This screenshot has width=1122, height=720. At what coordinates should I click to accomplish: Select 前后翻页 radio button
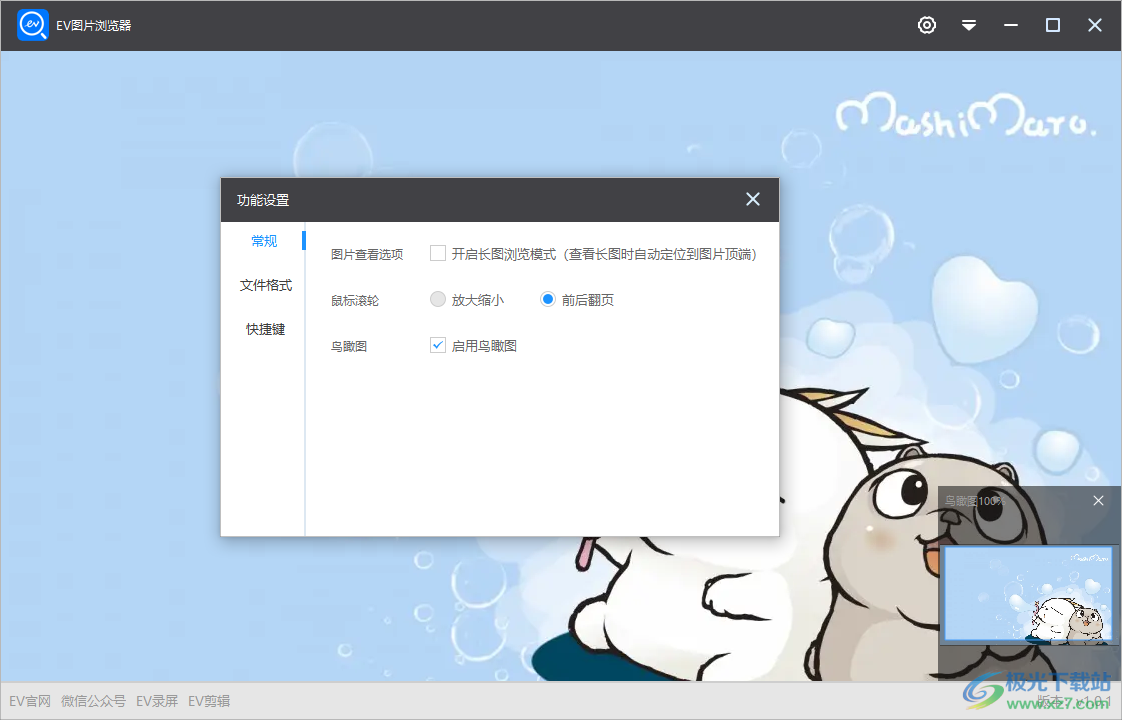tap(547, 299)
